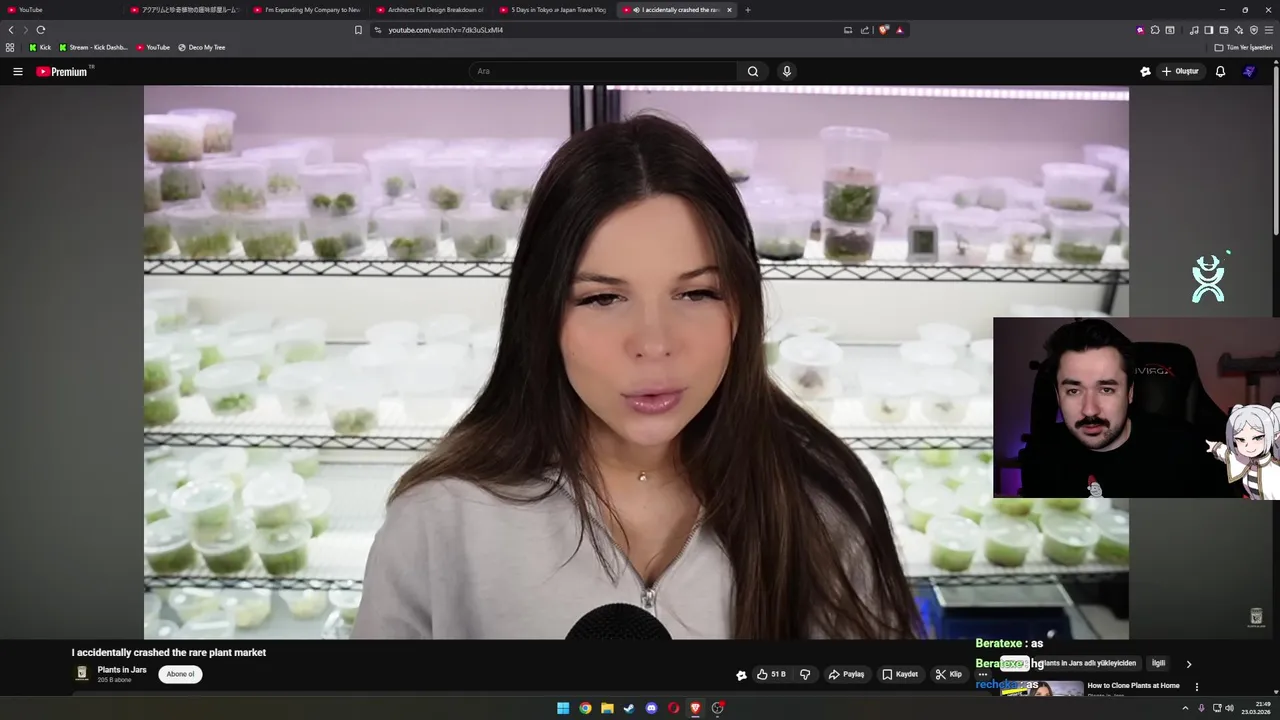Screen dimensions: 1280x720
Task: Reload the current page
Action: (41, 30)
